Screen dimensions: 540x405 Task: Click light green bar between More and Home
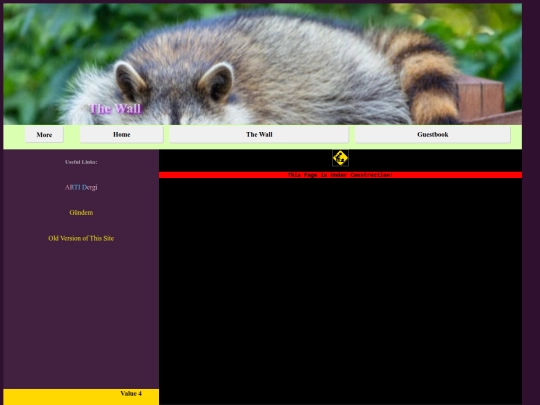pos(72,134)
